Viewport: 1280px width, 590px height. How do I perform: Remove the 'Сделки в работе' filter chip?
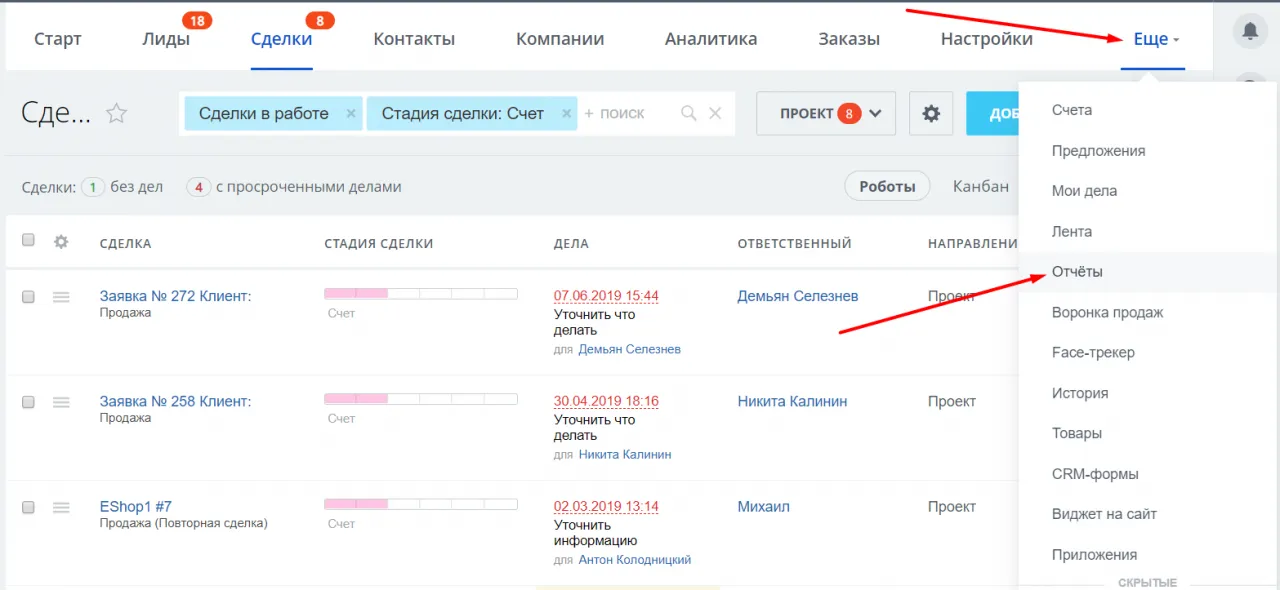click(x=351, y=113)
